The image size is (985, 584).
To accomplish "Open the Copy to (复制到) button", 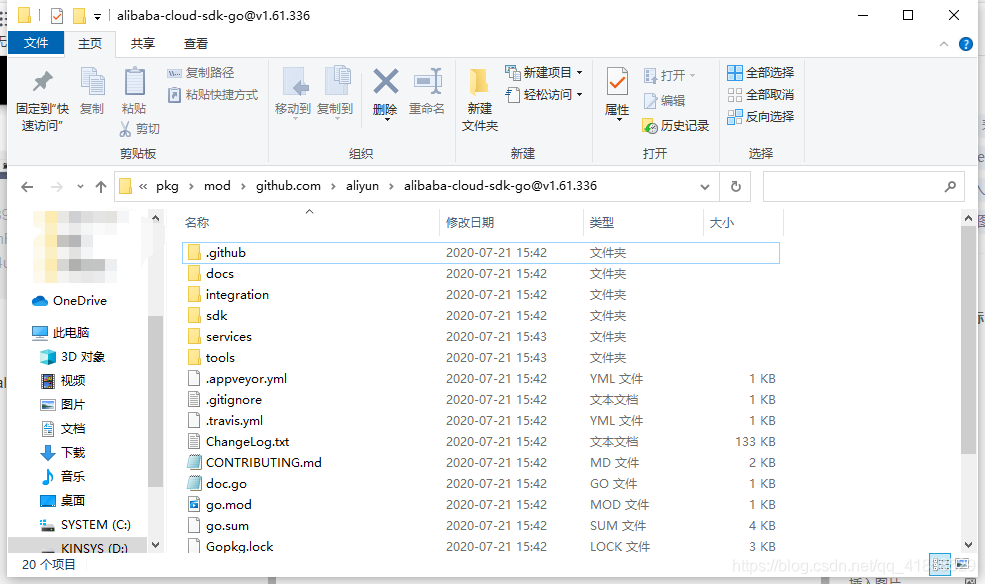I will (x=335, y=93).
